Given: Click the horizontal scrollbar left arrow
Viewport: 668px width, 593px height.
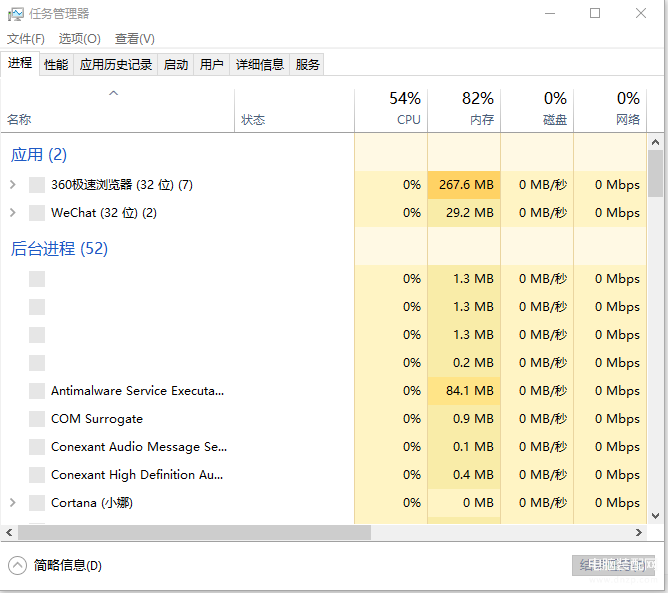Looking at the screenshot, I should tap(9, 532).
